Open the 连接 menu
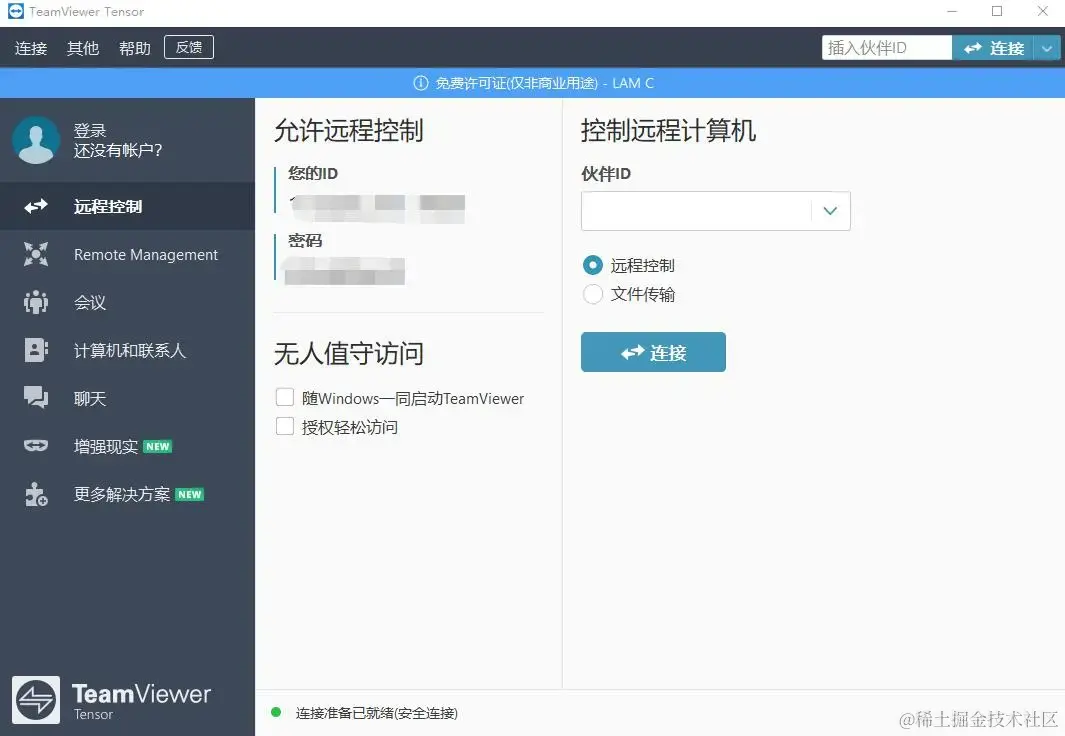Viewport: 1065px width, 736px height. (31, 48)
